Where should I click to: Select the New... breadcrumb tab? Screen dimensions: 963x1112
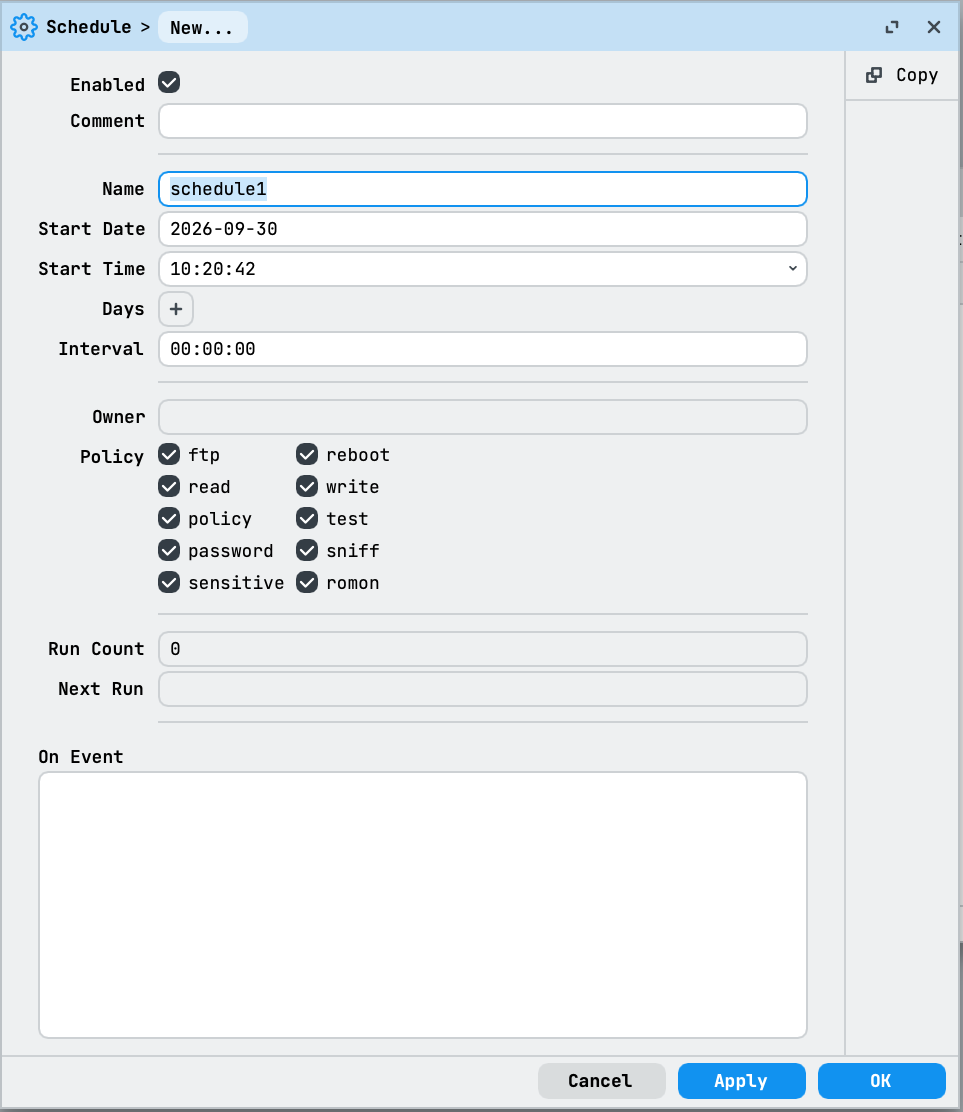[x=202, y=28]
